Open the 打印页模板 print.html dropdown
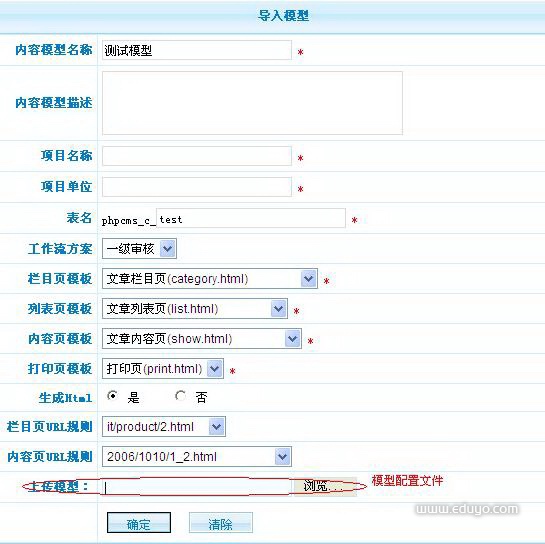The height and width of the screenshot is (544, 545). tap(163, 368)
